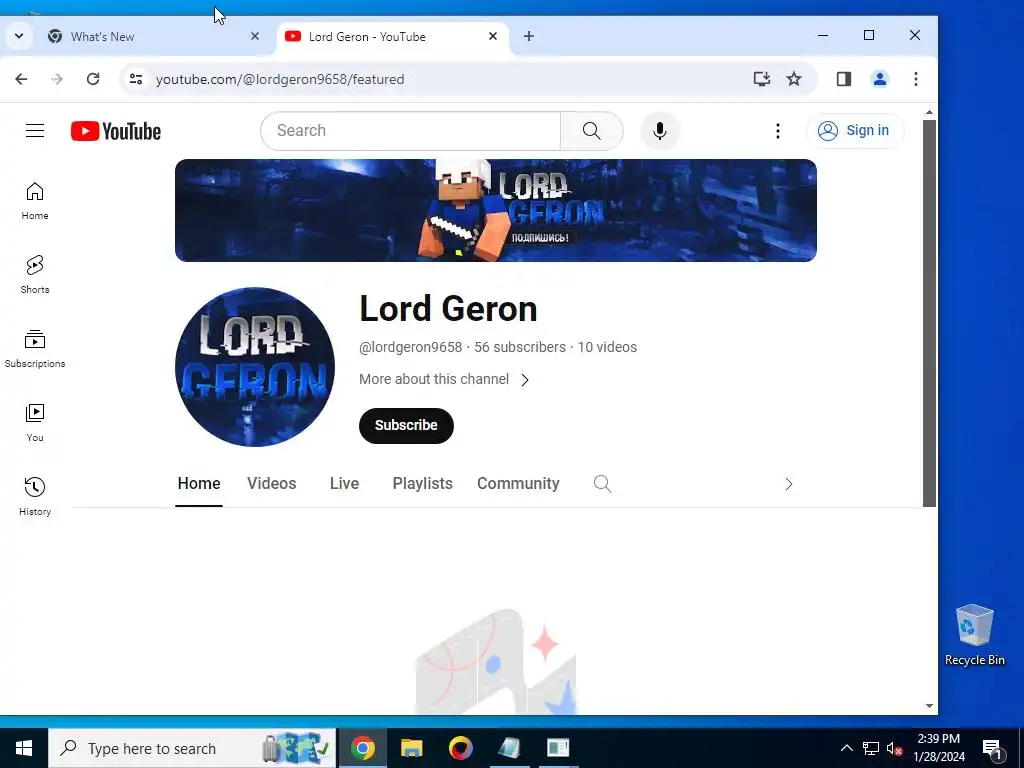Click the search magnifier button

coord(592,131)
